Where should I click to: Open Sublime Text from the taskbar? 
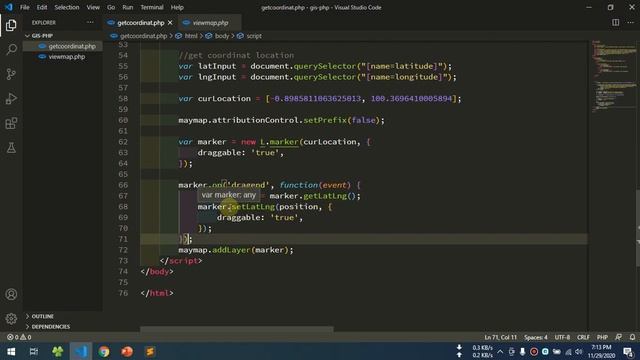pyautogui.click(x=150, y=351)
